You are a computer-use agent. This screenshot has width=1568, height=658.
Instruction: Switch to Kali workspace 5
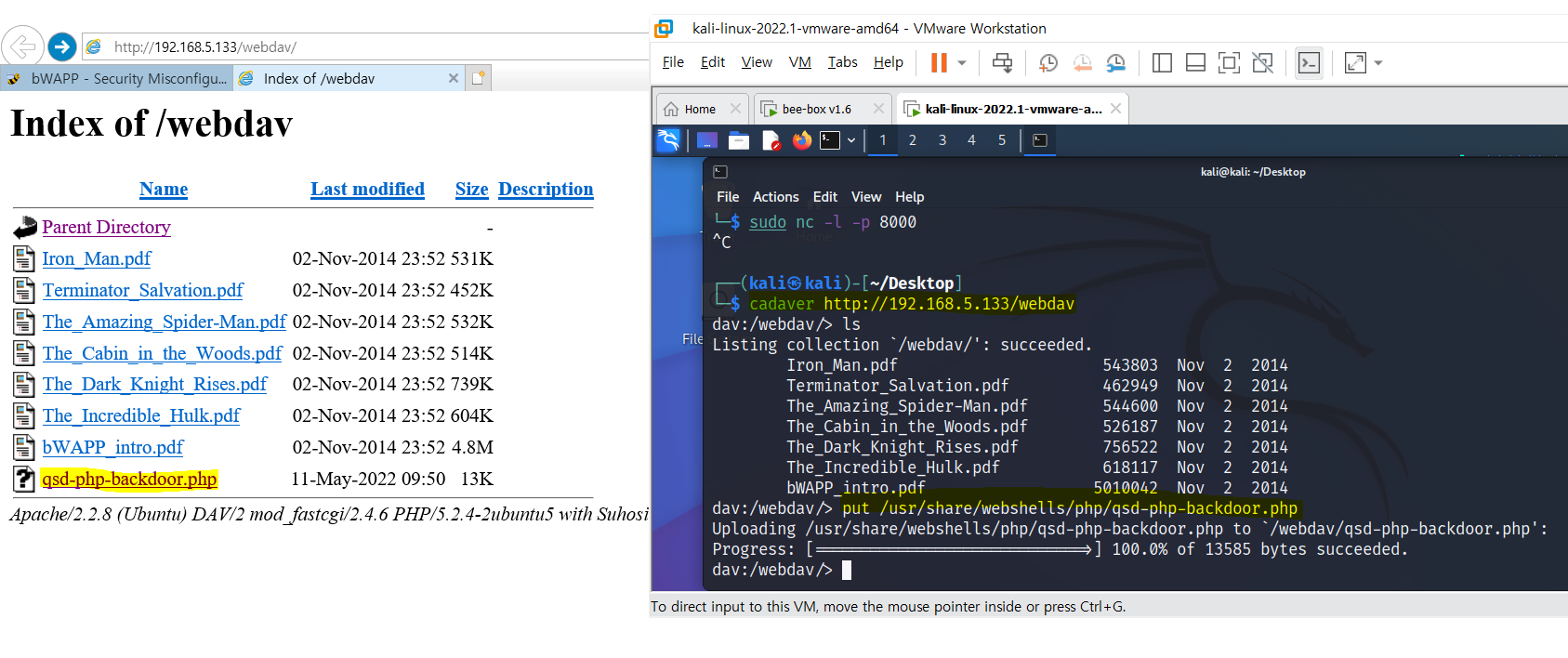click(1002, 140)
